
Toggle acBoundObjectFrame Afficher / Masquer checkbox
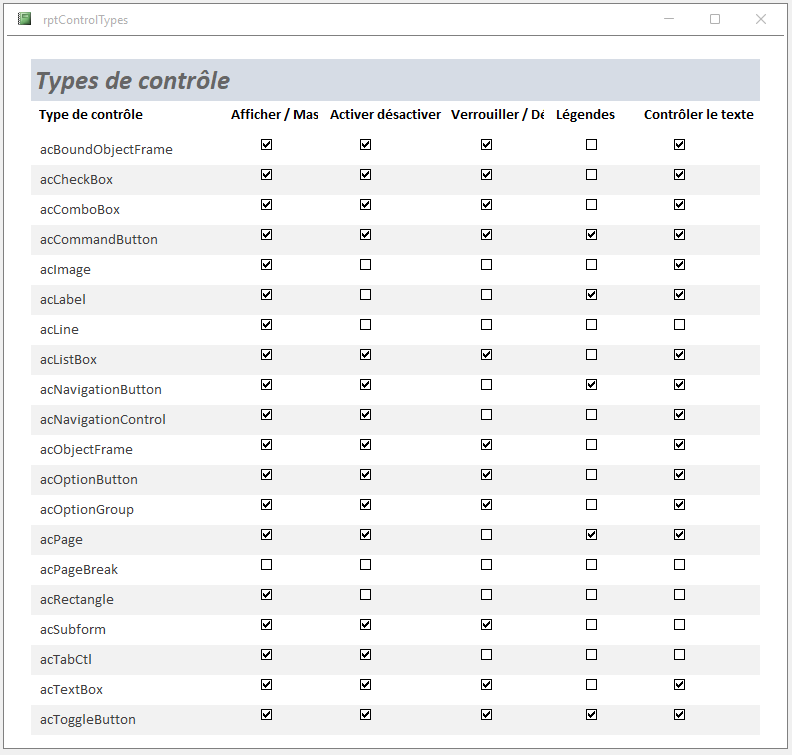point(267,145)
